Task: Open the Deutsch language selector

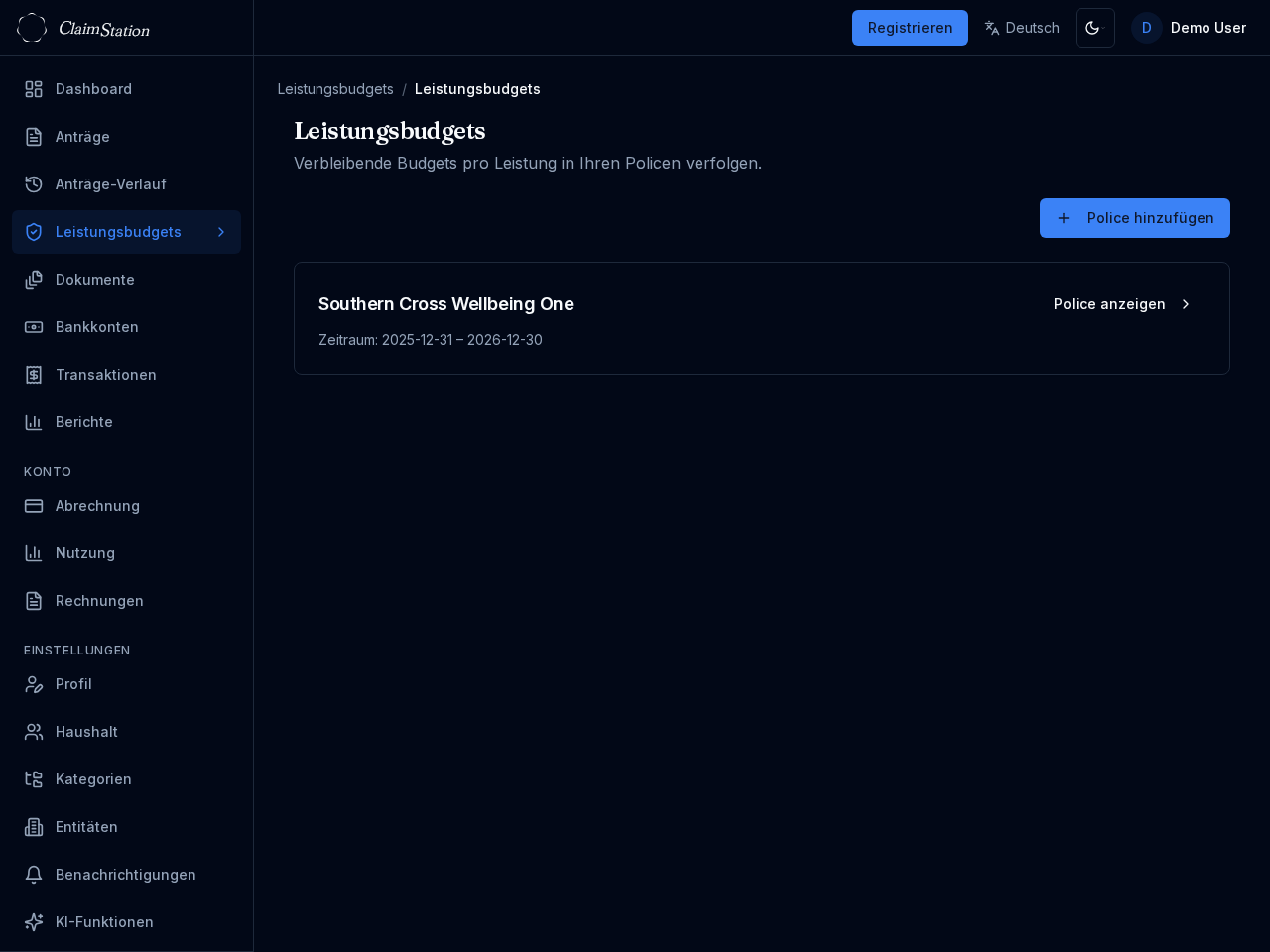Action: coord(1022,28)
